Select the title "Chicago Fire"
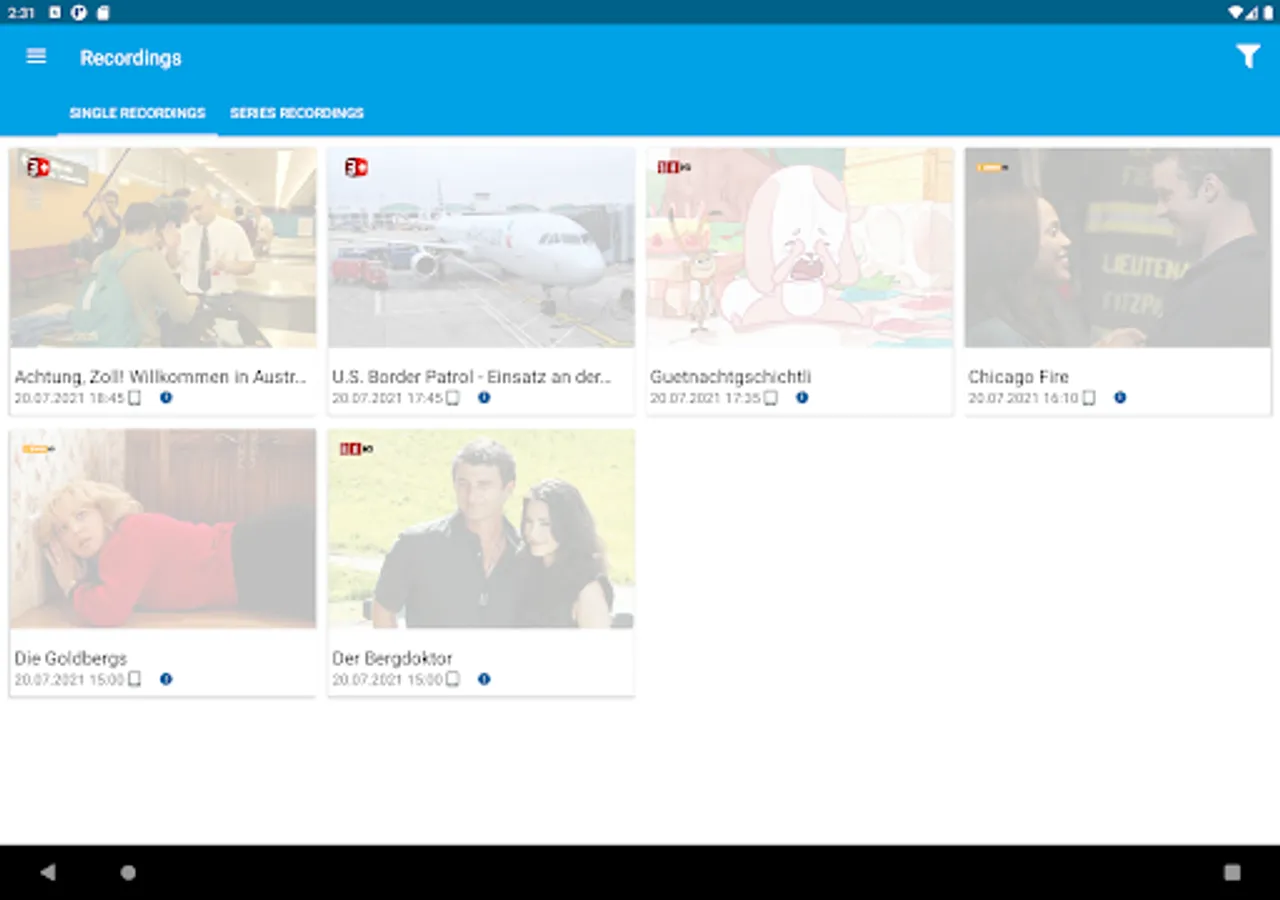This screenshot has width=1280, height=900. [1019, 377]
